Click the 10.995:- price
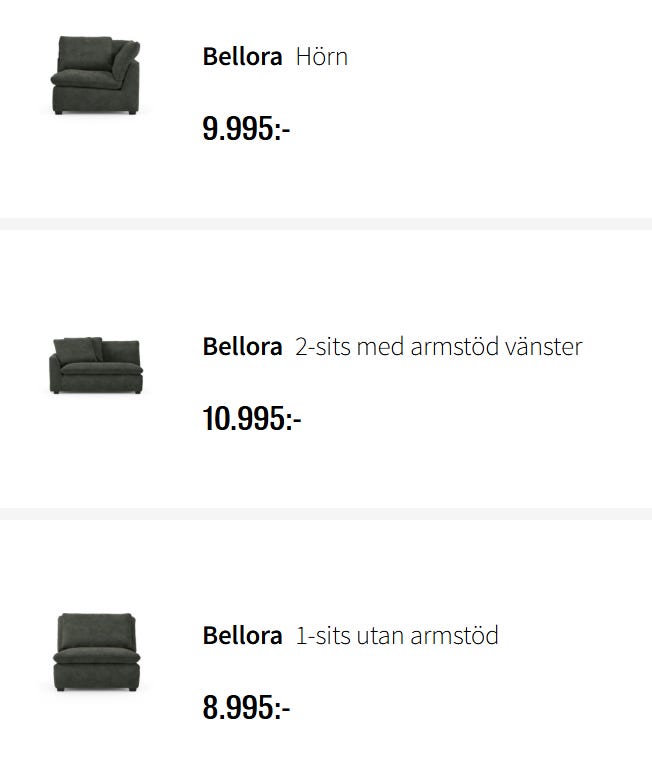Image resolution: width=652 pixels, height=775 pixels. [252, 418]
